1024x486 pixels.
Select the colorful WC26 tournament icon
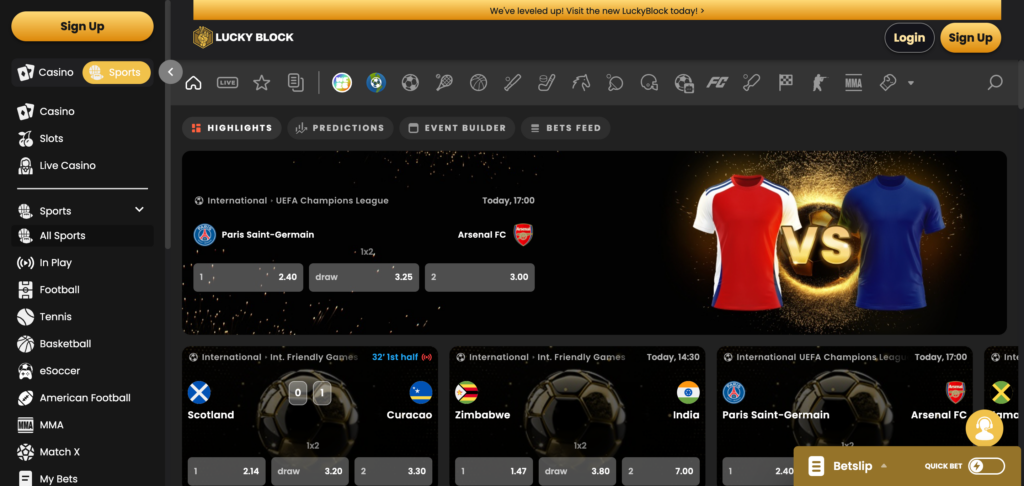(342, 82)
